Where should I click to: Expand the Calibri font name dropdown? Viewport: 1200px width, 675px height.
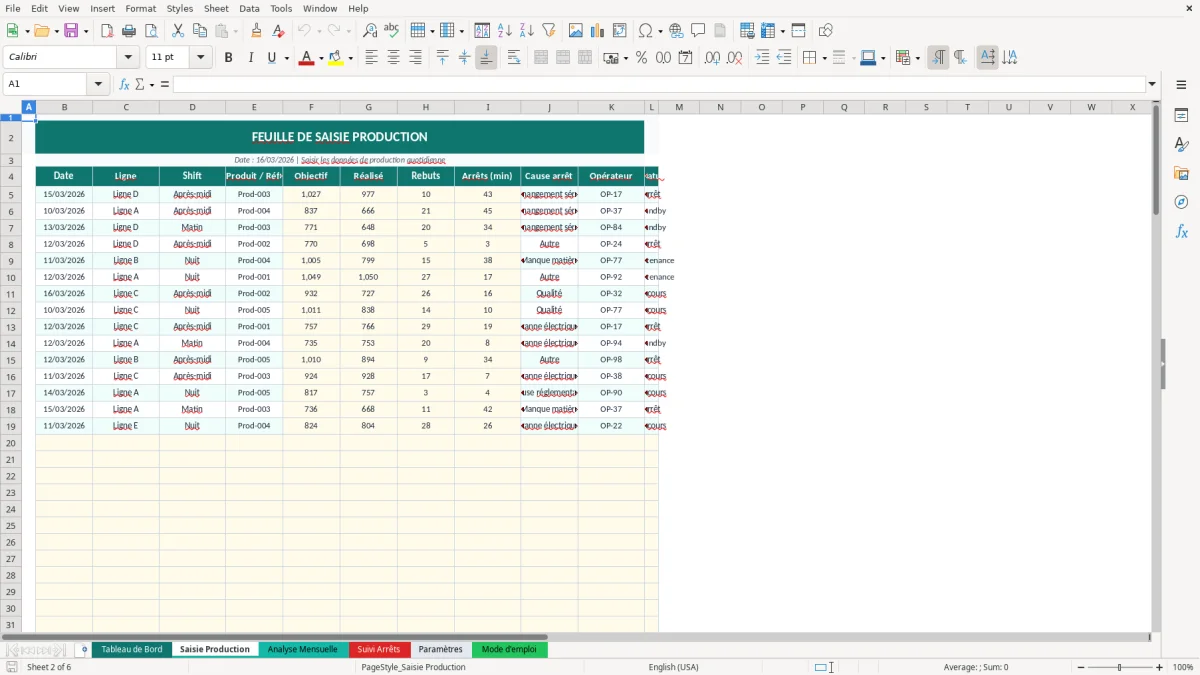point(128,58)
